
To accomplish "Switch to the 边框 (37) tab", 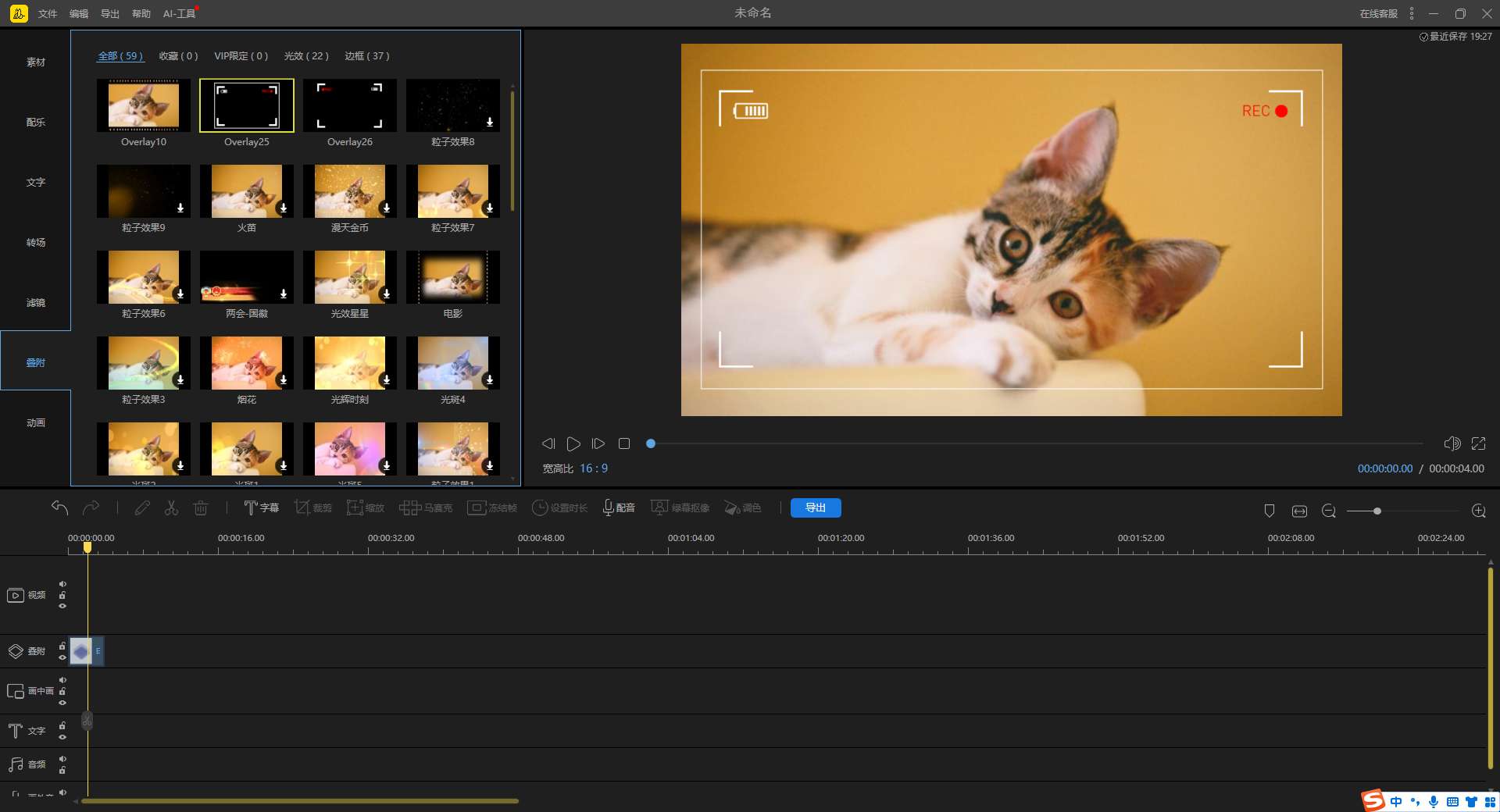I will pyautogui.click(x=366, y=56).
